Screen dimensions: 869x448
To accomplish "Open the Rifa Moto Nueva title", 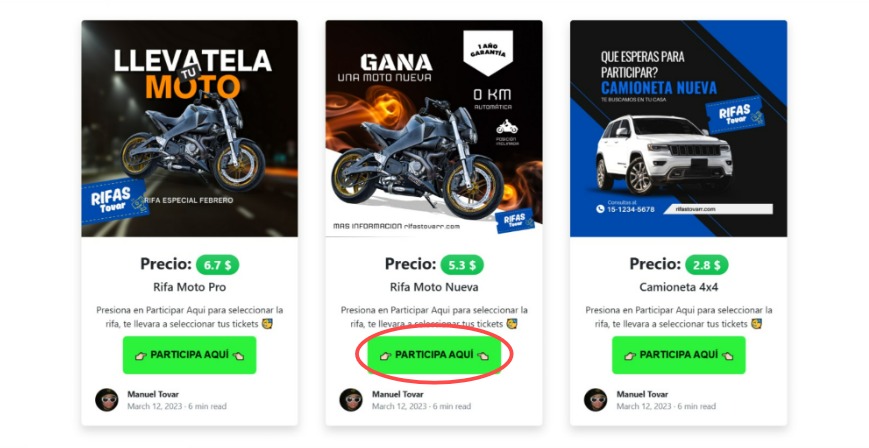I will pos(434,287).
